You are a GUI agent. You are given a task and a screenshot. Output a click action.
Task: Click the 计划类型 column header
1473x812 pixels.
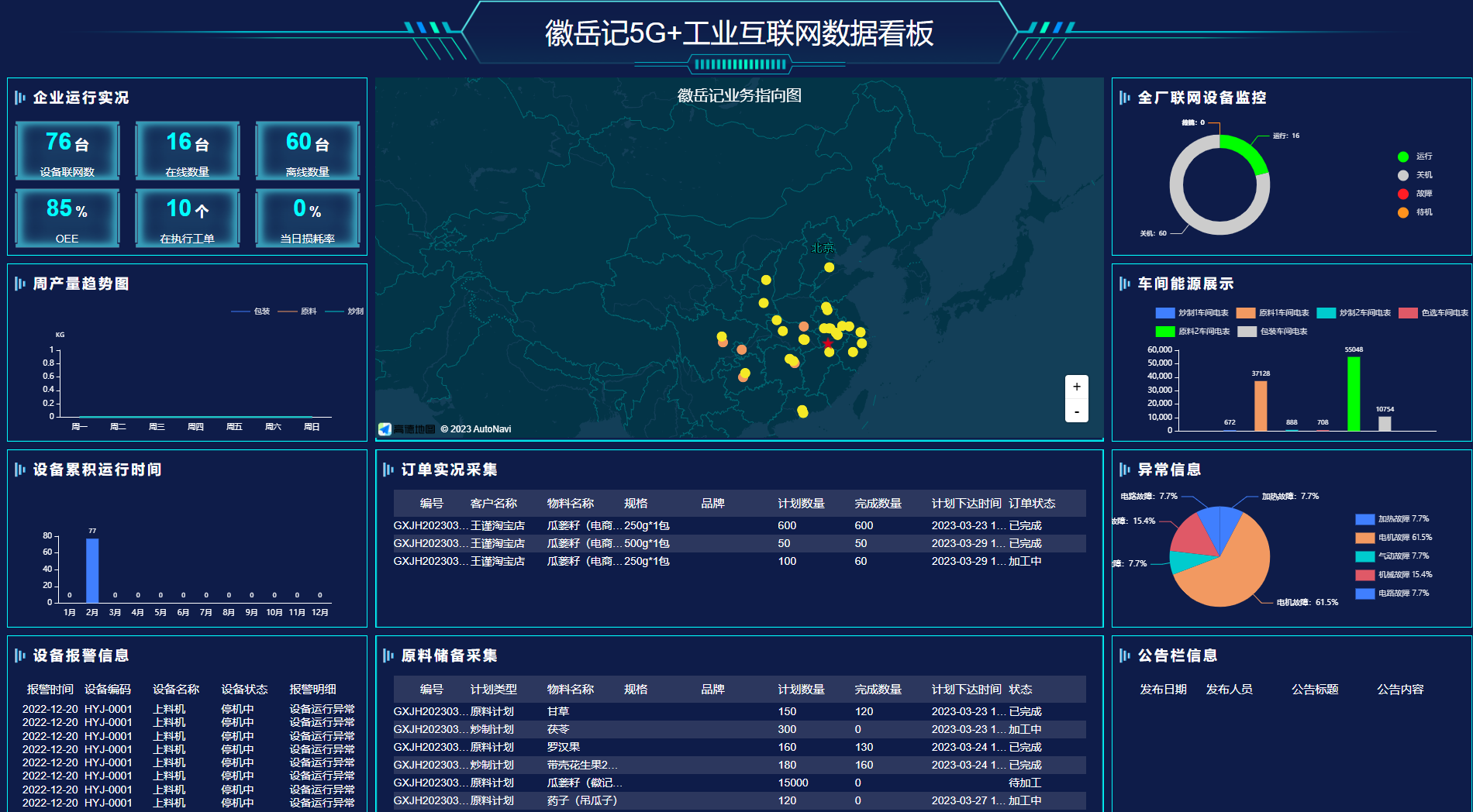[x=493, y=690]
